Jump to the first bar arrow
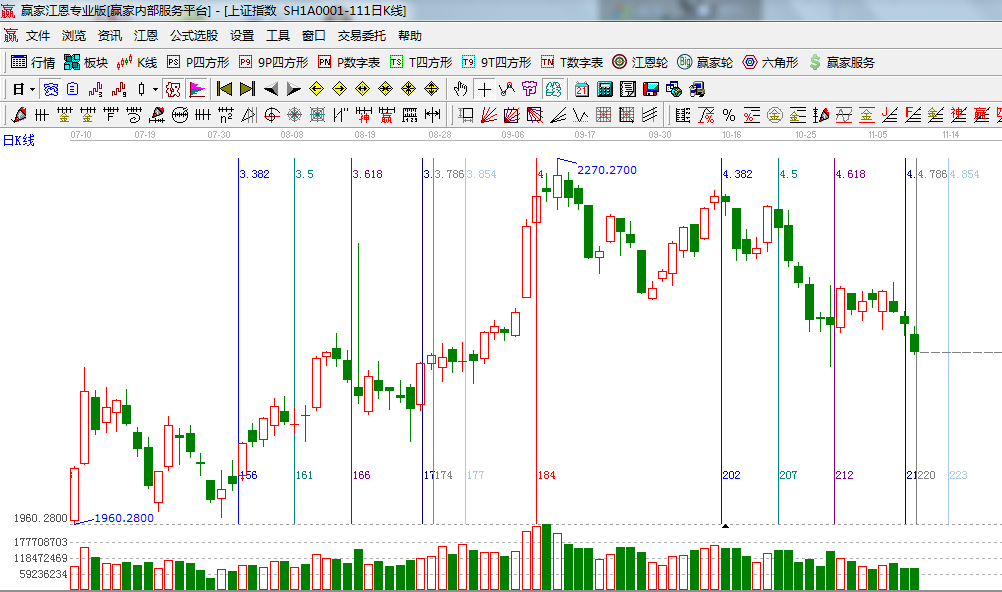This screenshot has height=592, width=1002. [224, 89]
